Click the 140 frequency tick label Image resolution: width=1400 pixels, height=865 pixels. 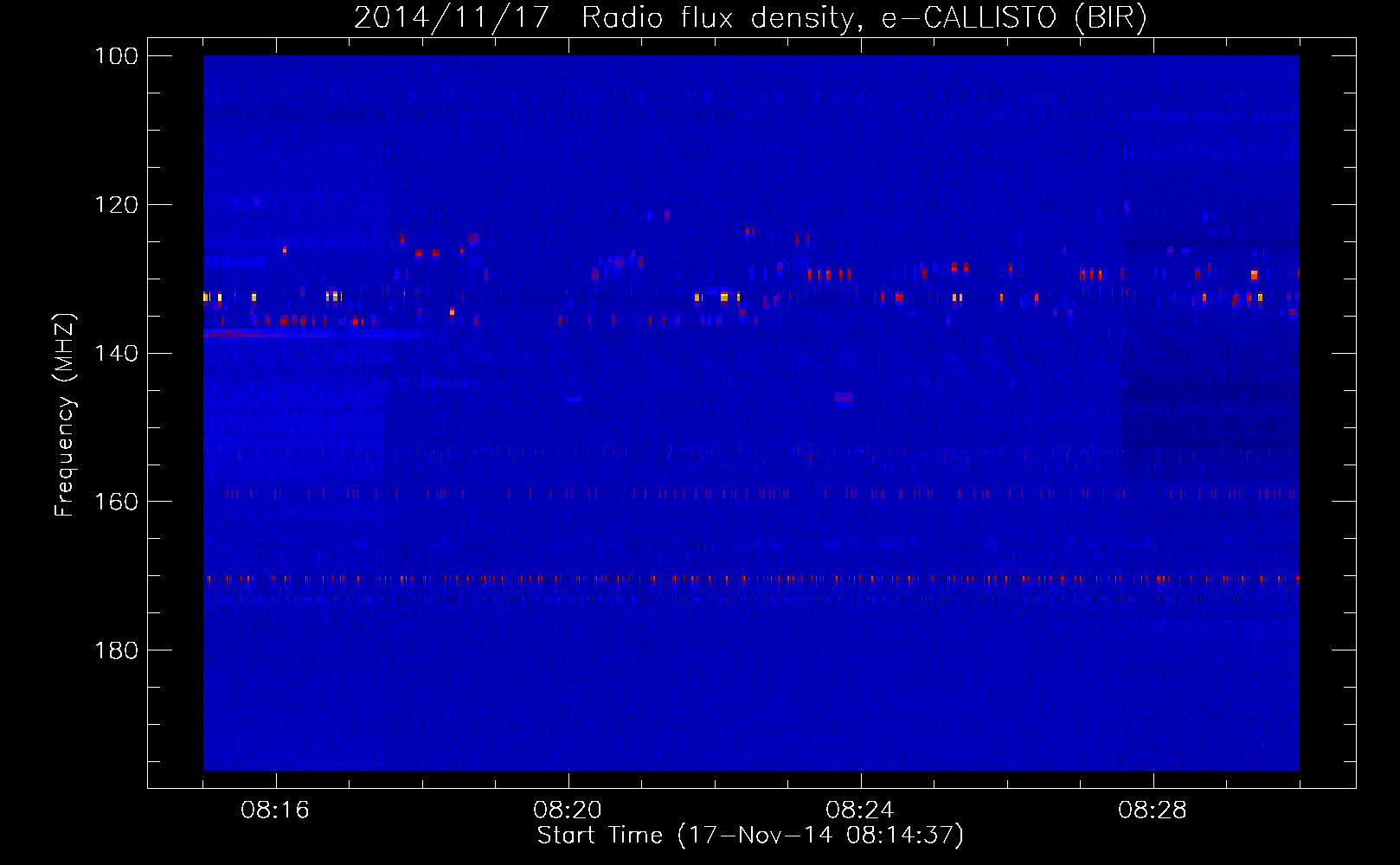117,353
